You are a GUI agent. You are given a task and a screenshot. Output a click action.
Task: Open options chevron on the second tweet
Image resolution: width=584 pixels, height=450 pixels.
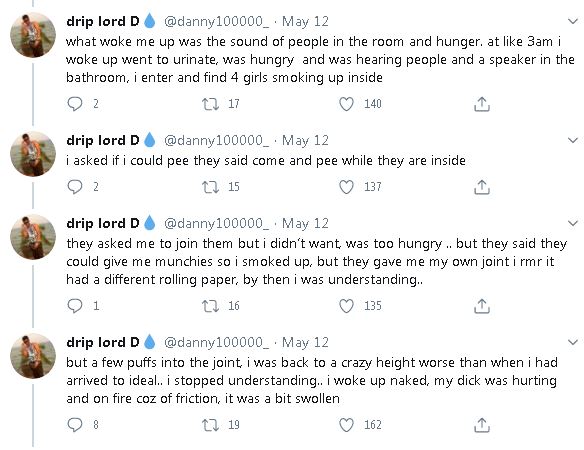[x=572, y=140]
